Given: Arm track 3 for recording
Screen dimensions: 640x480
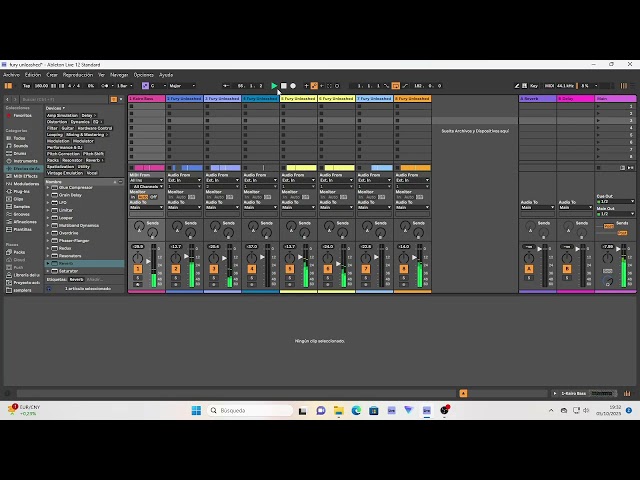Looking at the screenshot, I should click(x=213, y=284).
